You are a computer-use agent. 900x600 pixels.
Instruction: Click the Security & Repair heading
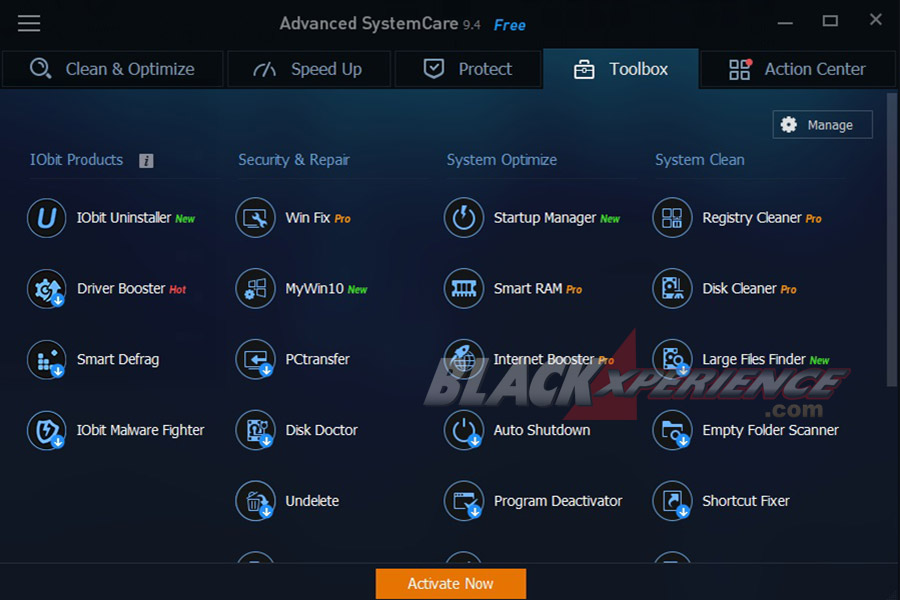294,160
